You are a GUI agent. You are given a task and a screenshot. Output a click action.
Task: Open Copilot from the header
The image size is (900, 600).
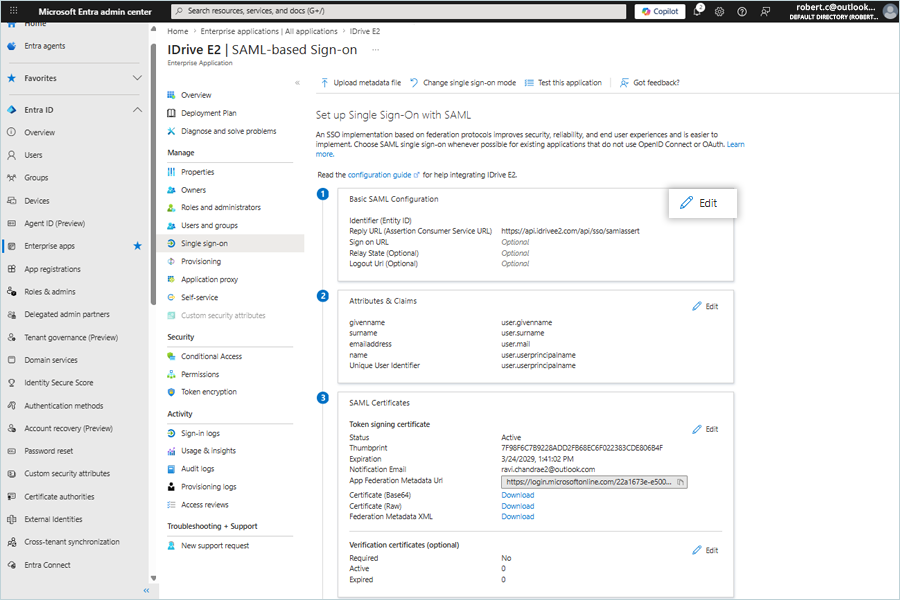[x=660, y=11]
